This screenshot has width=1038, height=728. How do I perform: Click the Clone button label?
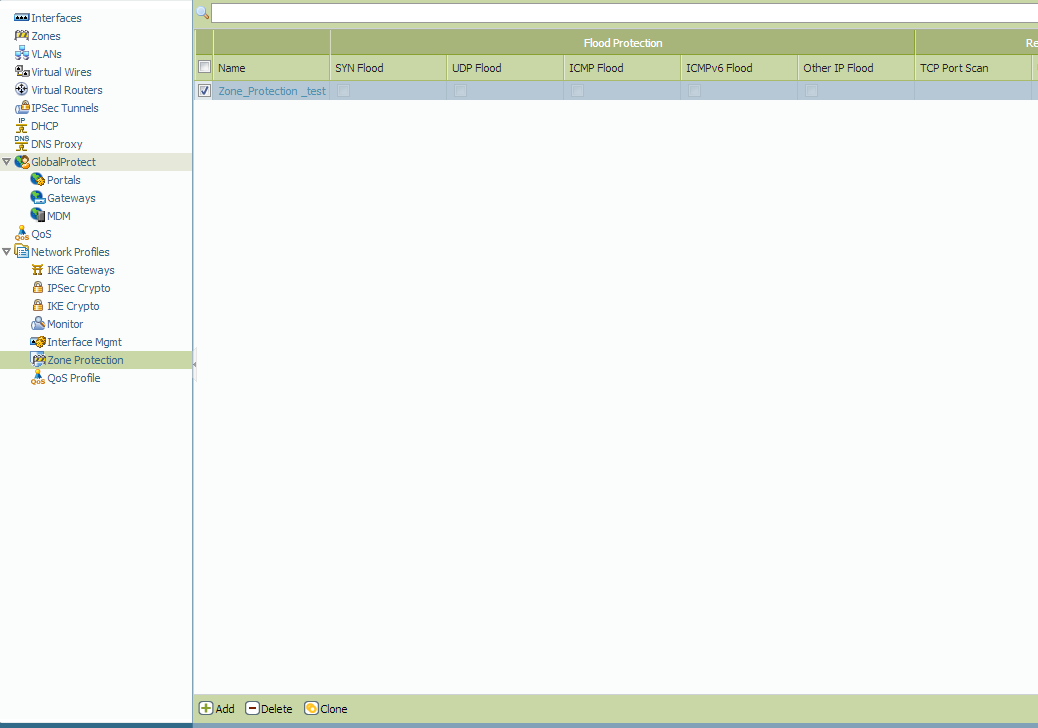click(x=334, y=709)
